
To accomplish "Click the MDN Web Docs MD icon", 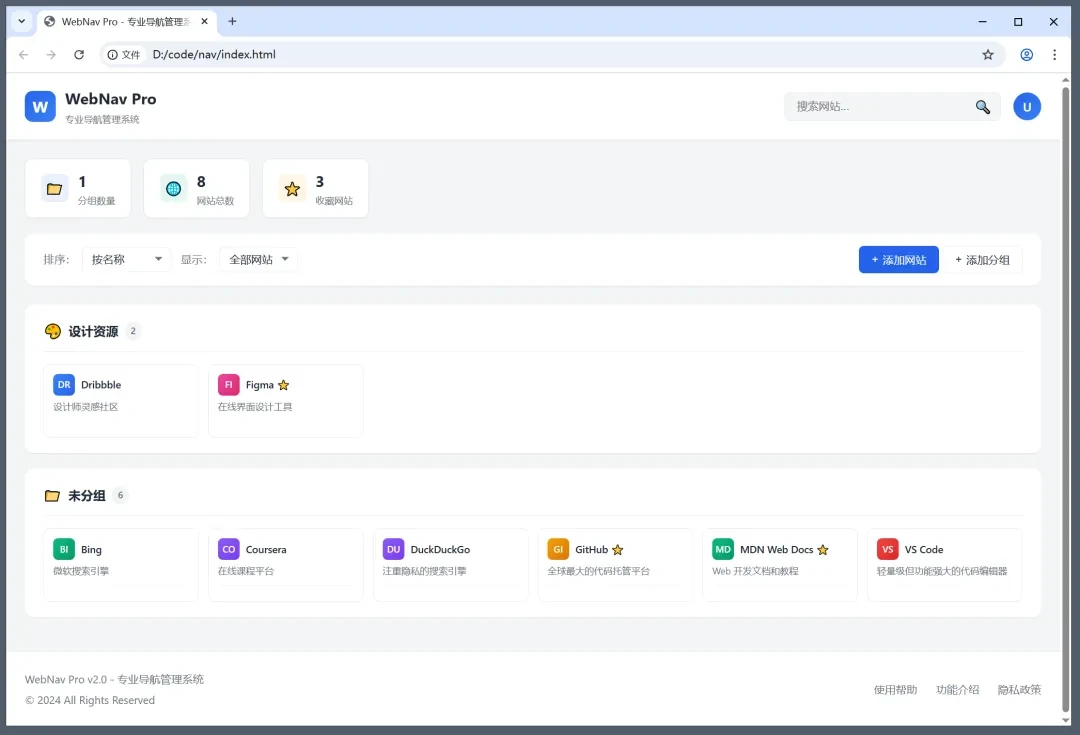I will [x=723, y=550].
